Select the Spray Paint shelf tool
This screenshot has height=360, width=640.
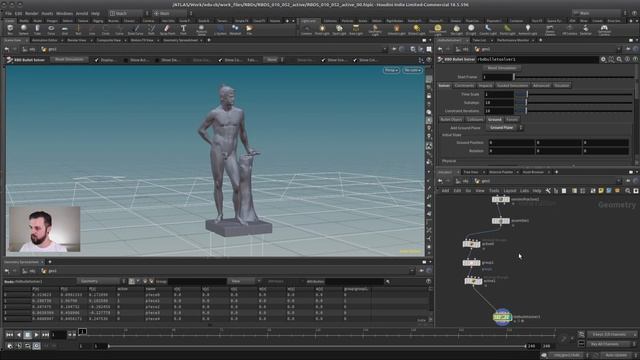pyautogui.click(x=167, y=29)
